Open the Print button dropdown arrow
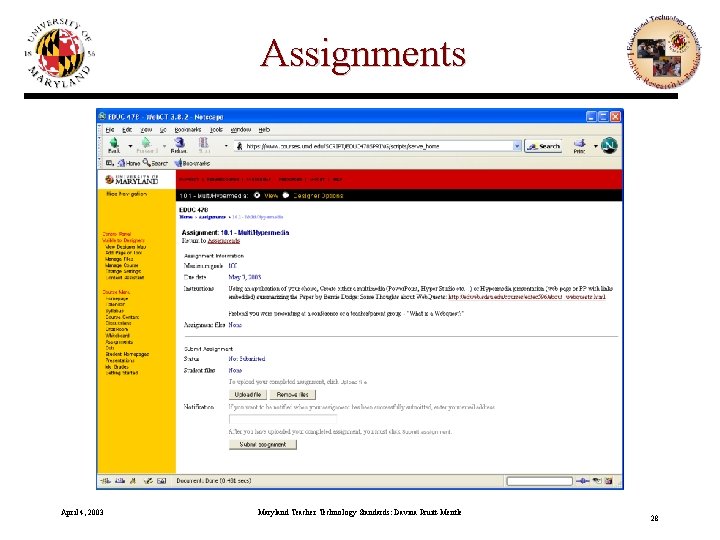 click(x=596, y=146)
